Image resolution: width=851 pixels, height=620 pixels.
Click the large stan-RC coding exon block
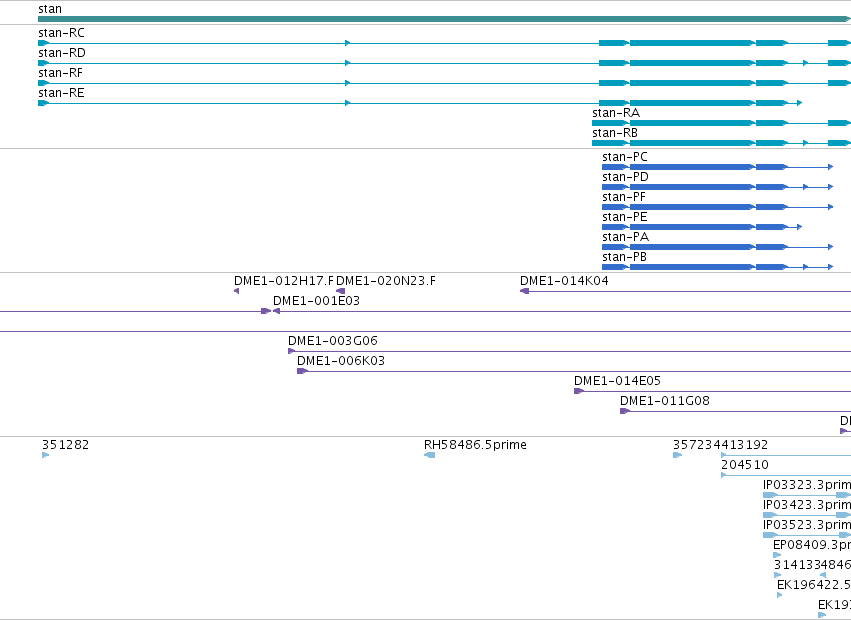click(x=692, y=43)
